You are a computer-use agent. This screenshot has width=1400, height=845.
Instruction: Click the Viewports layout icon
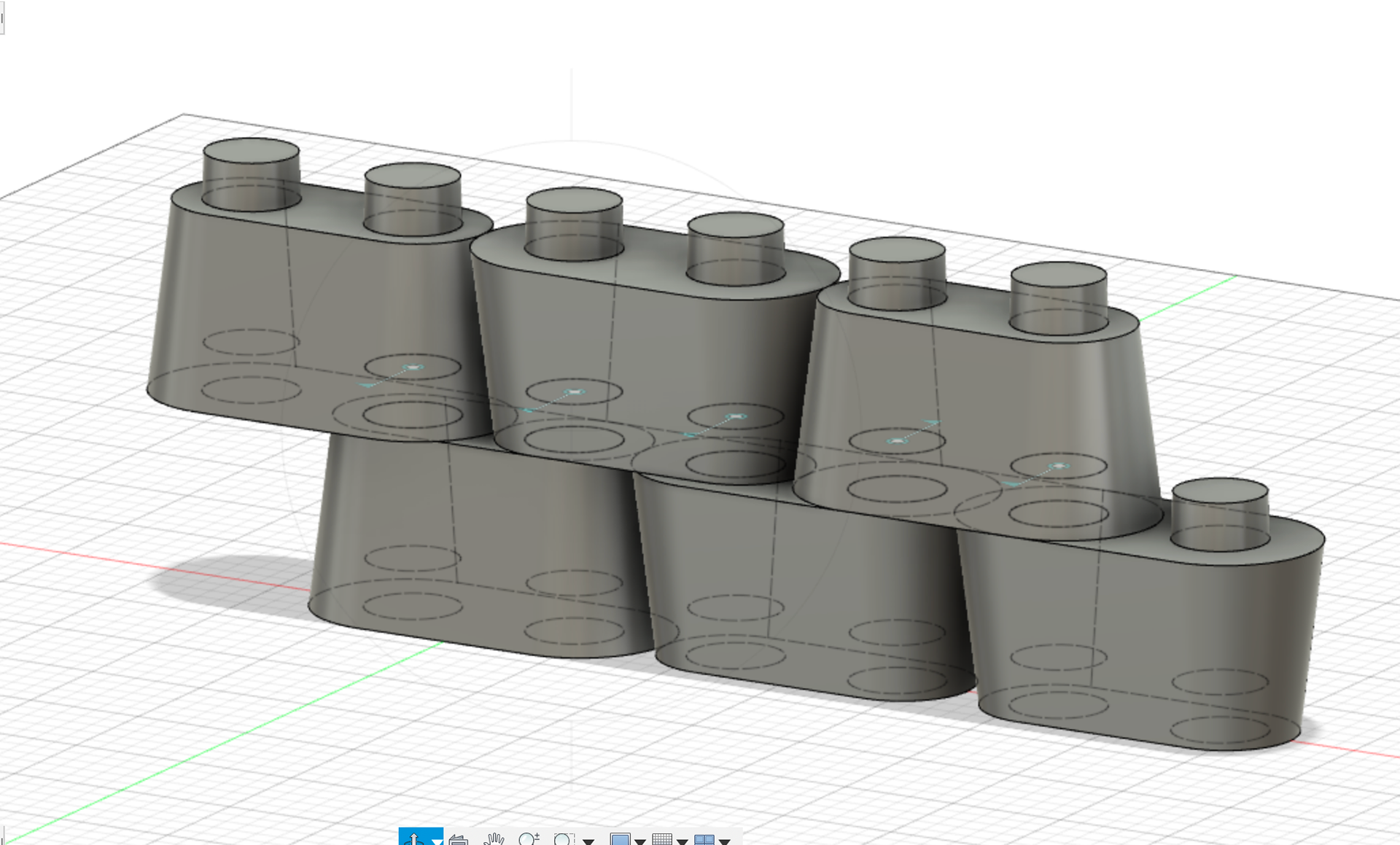[704, 839]
